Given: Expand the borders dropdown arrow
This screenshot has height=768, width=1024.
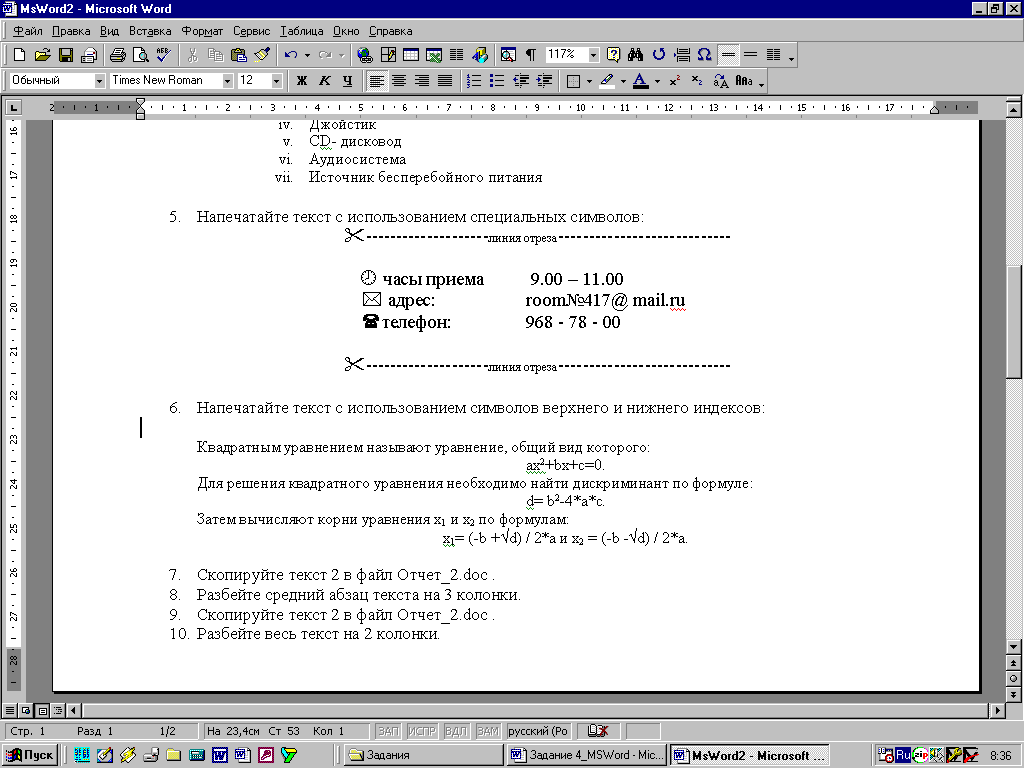Looking at the screenshot, I should tap(589, 81).
